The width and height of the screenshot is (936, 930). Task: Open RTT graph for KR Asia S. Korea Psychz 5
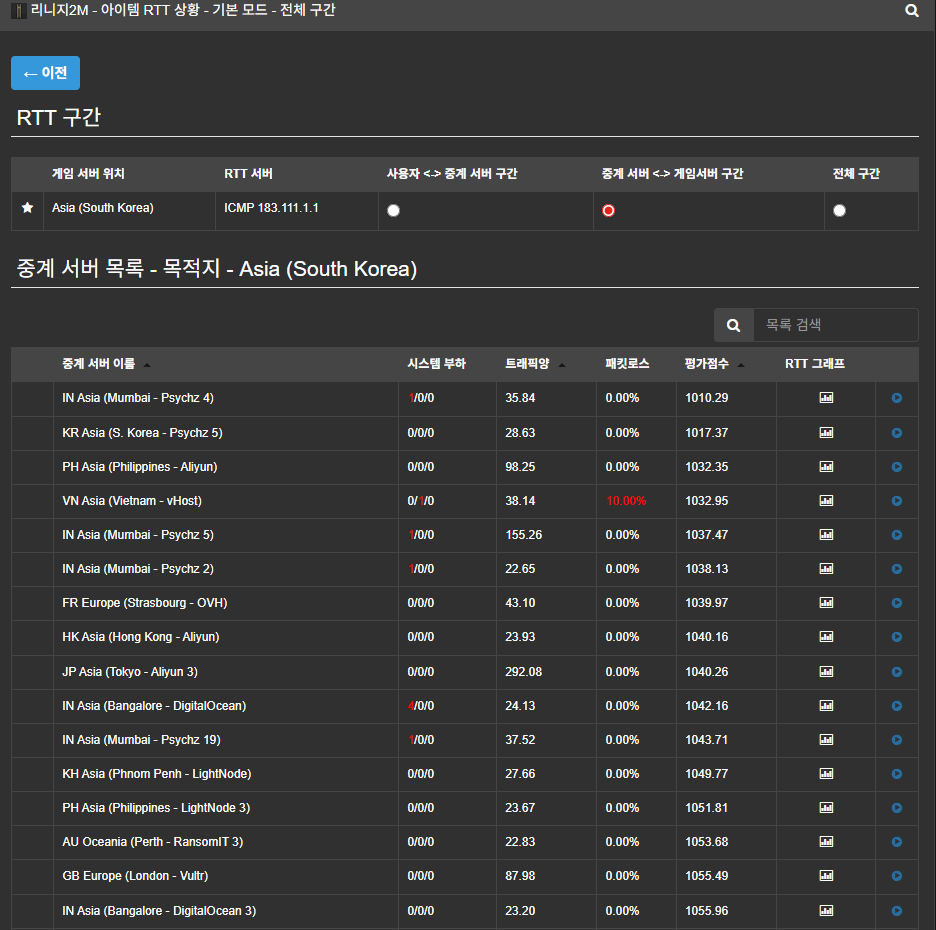pos(826,433)
